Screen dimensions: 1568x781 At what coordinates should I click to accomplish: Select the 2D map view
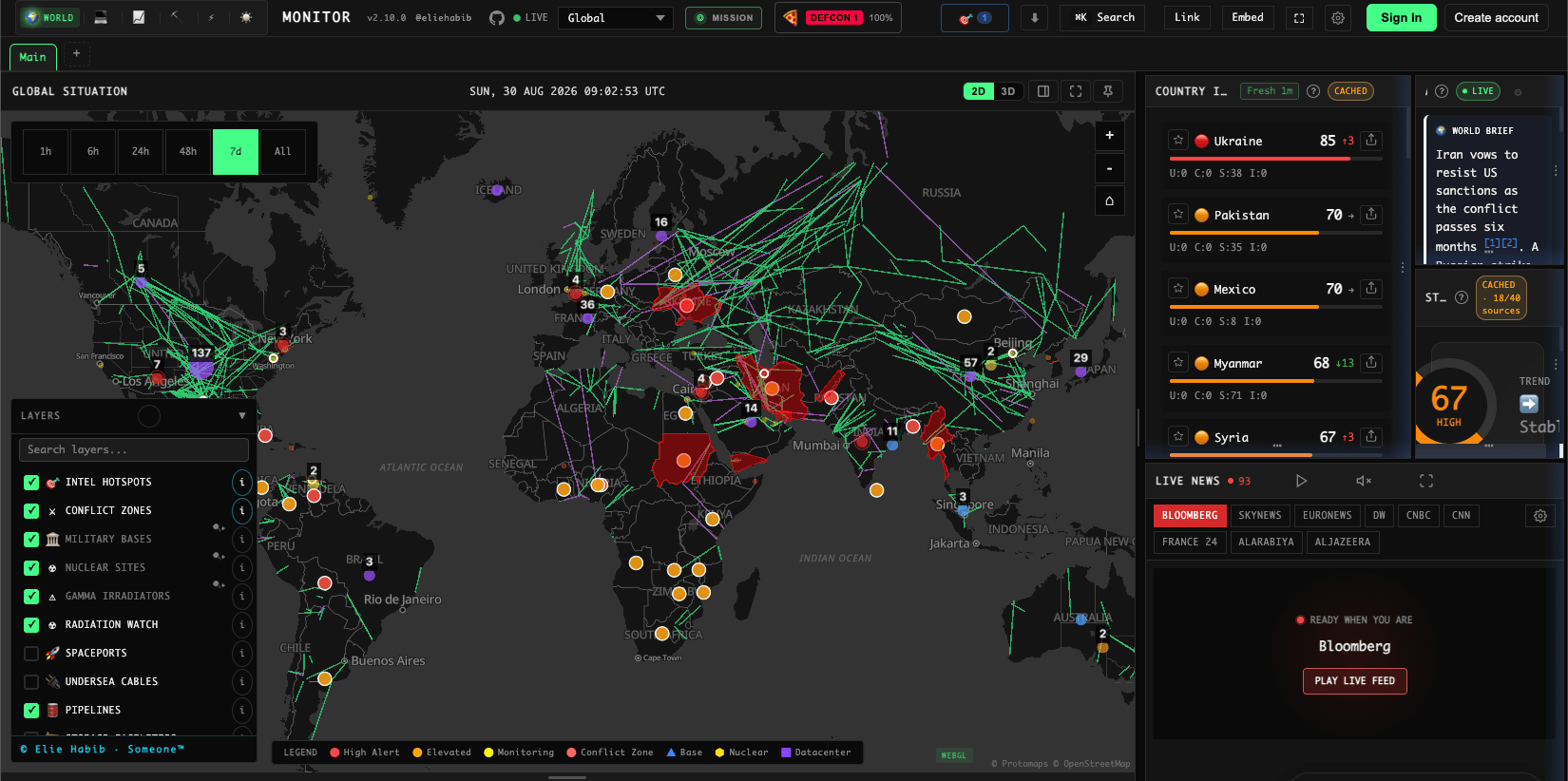[979, 91]
